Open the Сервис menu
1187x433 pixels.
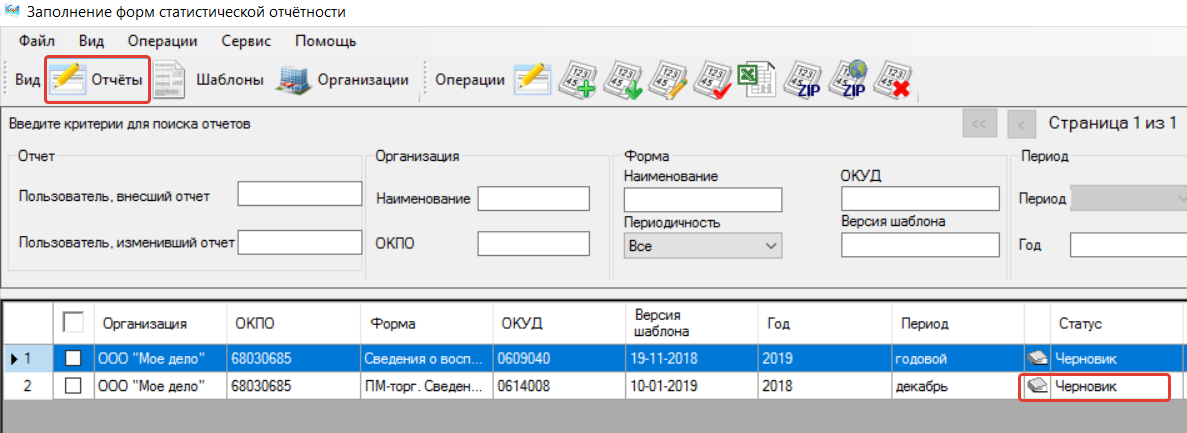coord(246,41)
